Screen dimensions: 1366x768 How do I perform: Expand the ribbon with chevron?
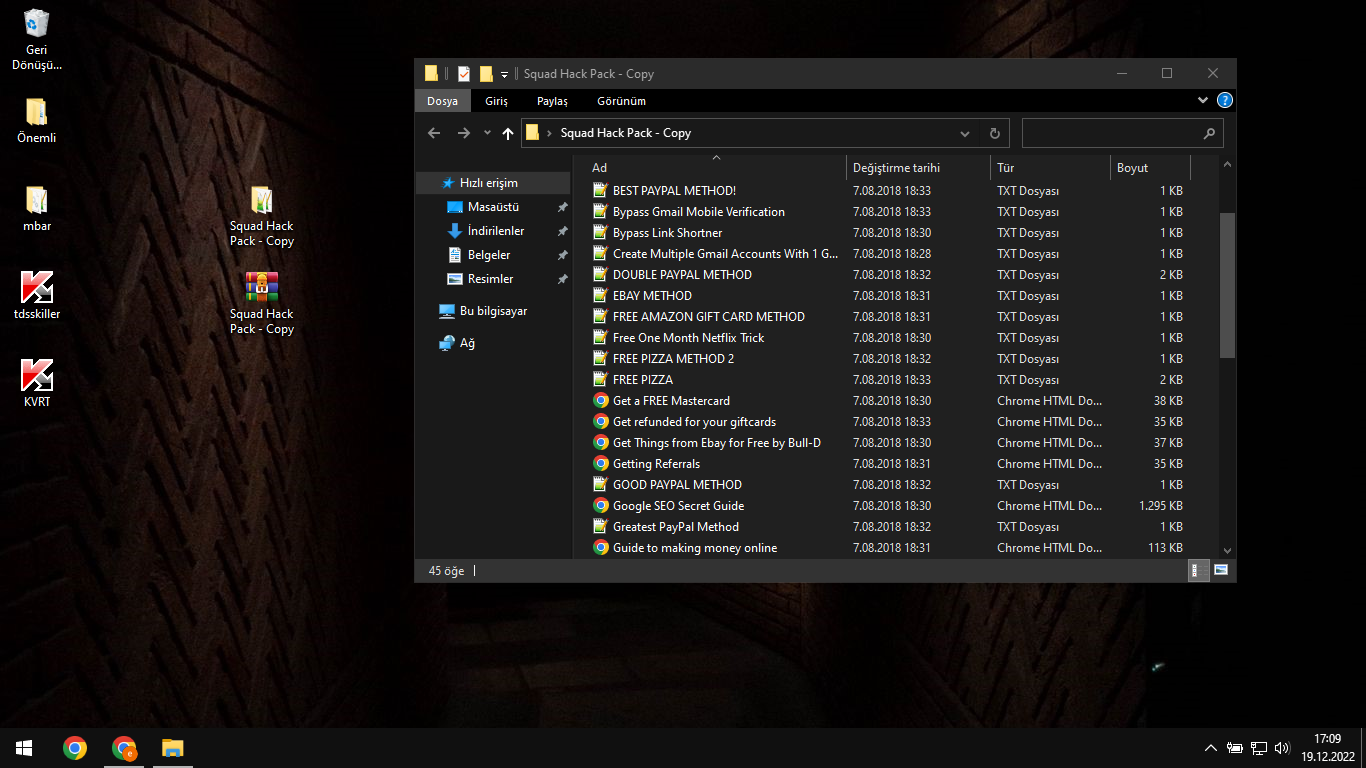tap(1203, 101)
